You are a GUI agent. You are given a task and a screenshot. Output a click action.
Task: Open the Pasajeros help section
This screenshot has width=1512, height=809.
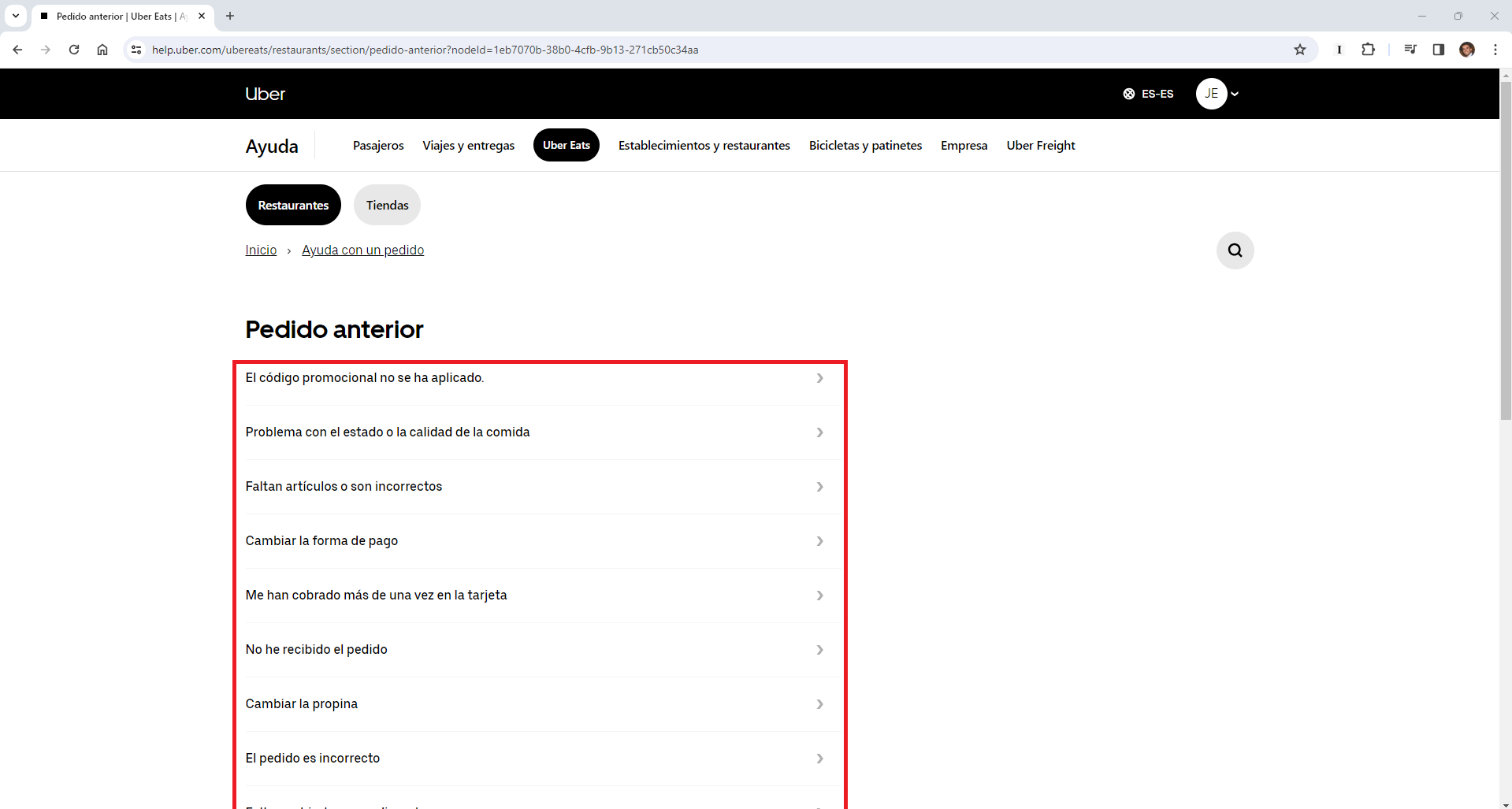tap(378, 145)
